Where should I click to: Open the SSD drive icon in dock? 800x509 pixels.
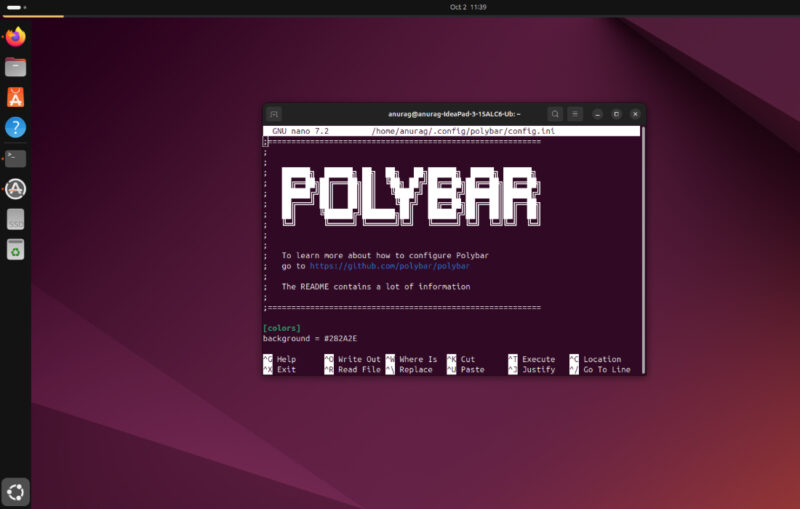click(15, 219)
